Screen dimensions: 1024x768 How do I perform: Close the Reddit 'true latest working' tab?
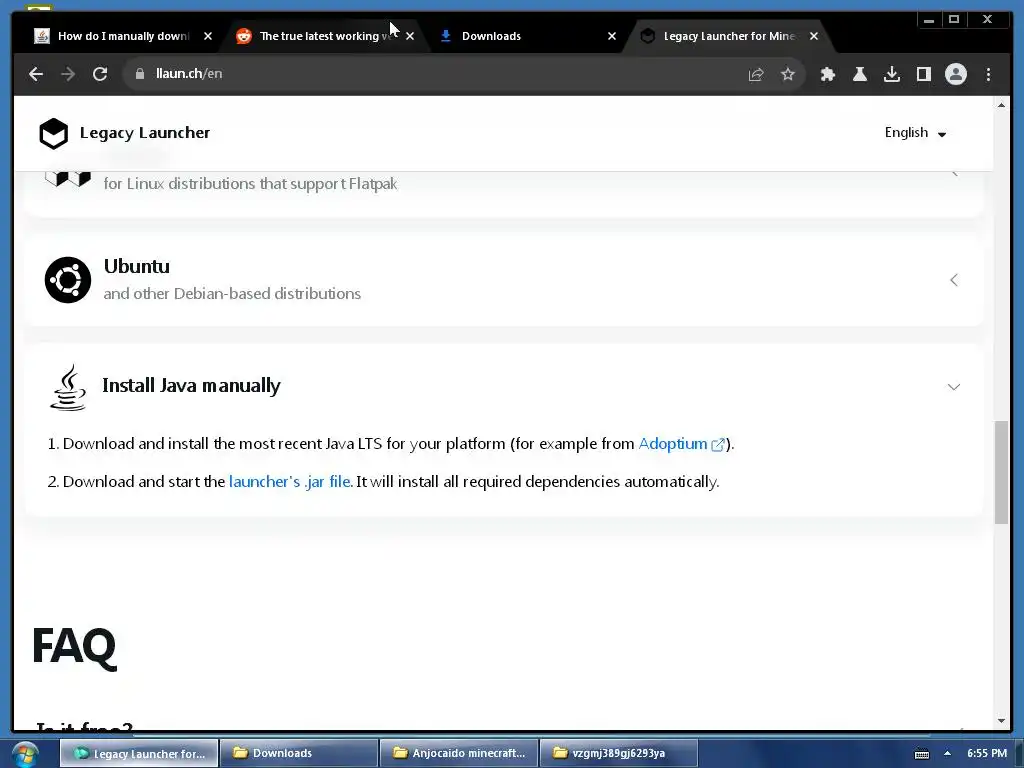pos(409,36)
